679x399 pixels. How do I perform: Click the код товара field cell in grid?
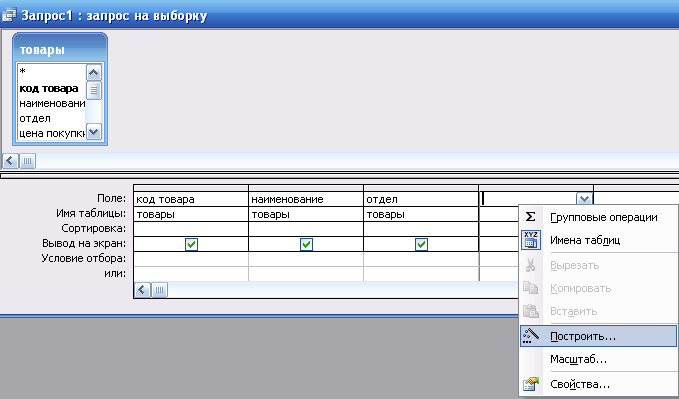191,199
